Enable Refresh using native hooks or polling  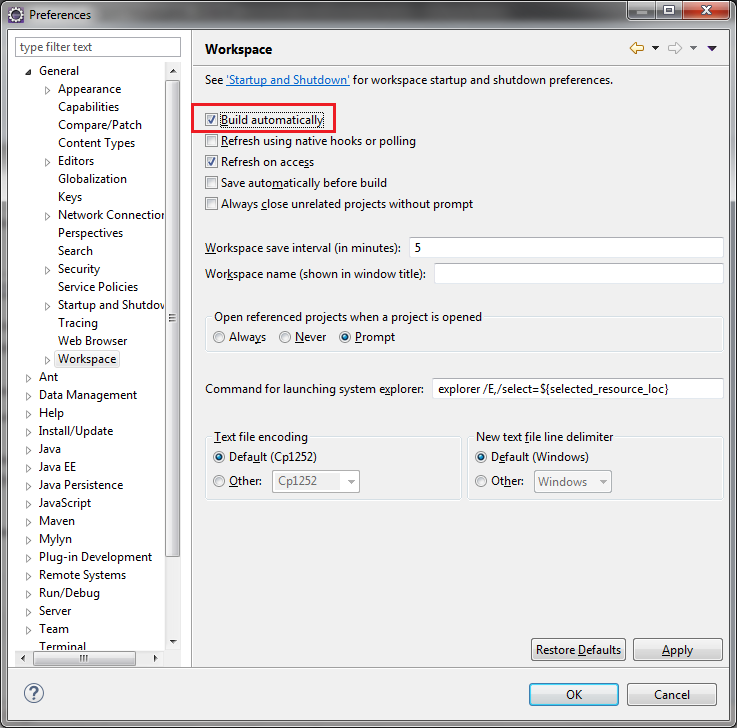pos(211,141)
